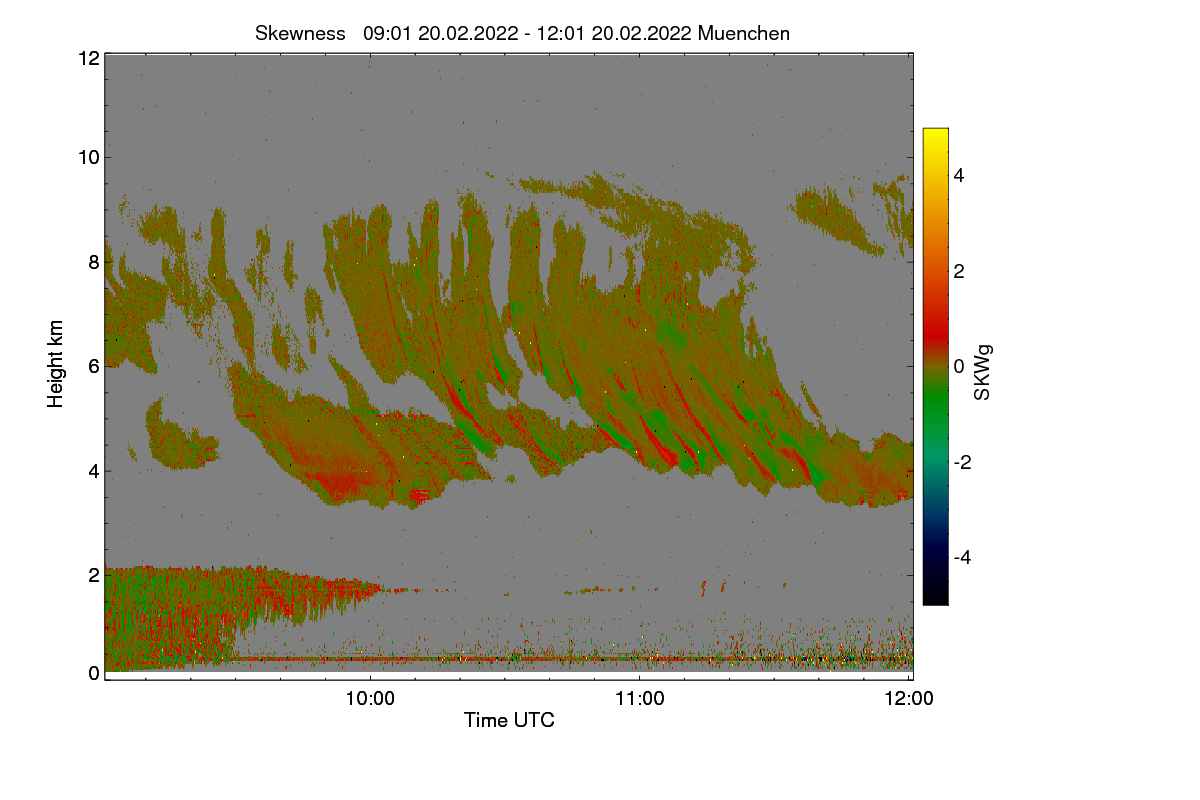
Task: Click the Height km axis title
Action: tap(56, 364)
